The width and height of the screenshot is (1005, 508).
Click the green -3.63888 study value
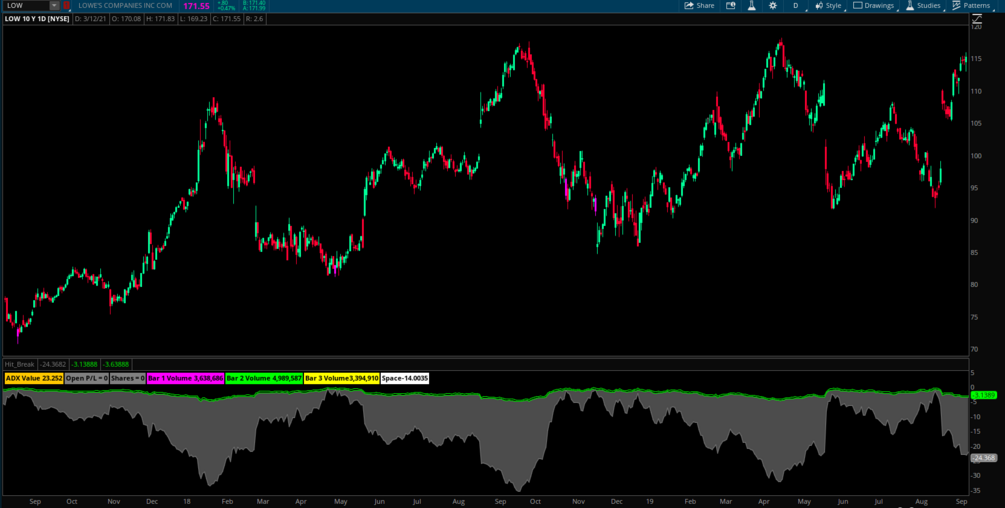click(116, 364)
